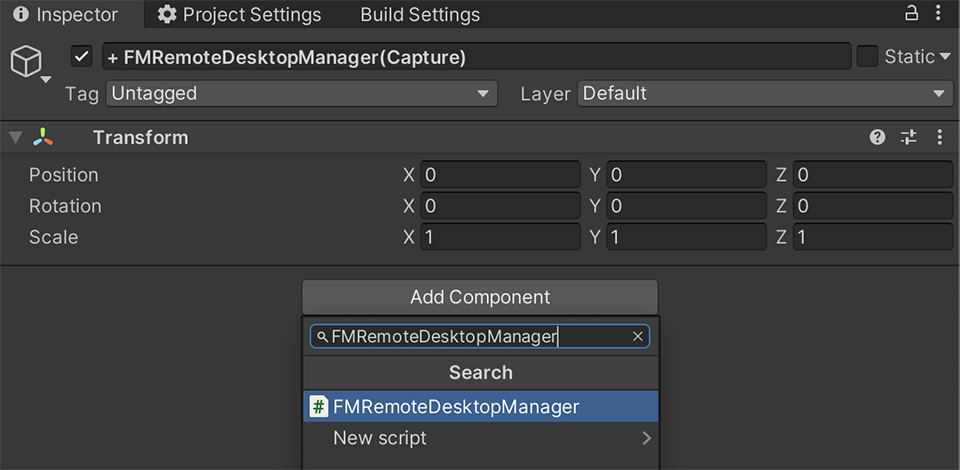Click the FMRemoteDesktopManager script icon

[x=319, y=407]
